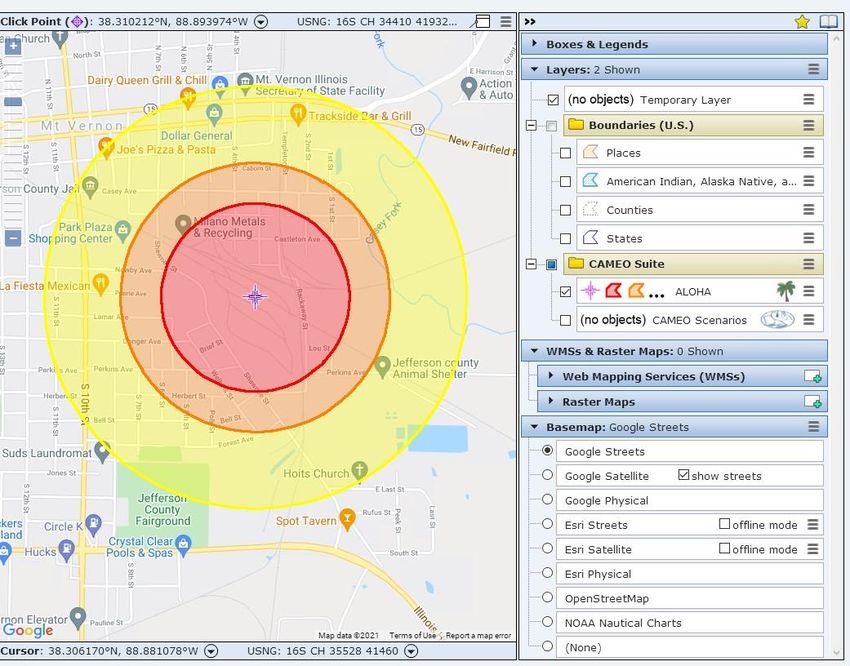Viewport: 850px width, 666px height.
Task: Click the Jefferson County Animal Shelter marker
Action: pos(383,366)
